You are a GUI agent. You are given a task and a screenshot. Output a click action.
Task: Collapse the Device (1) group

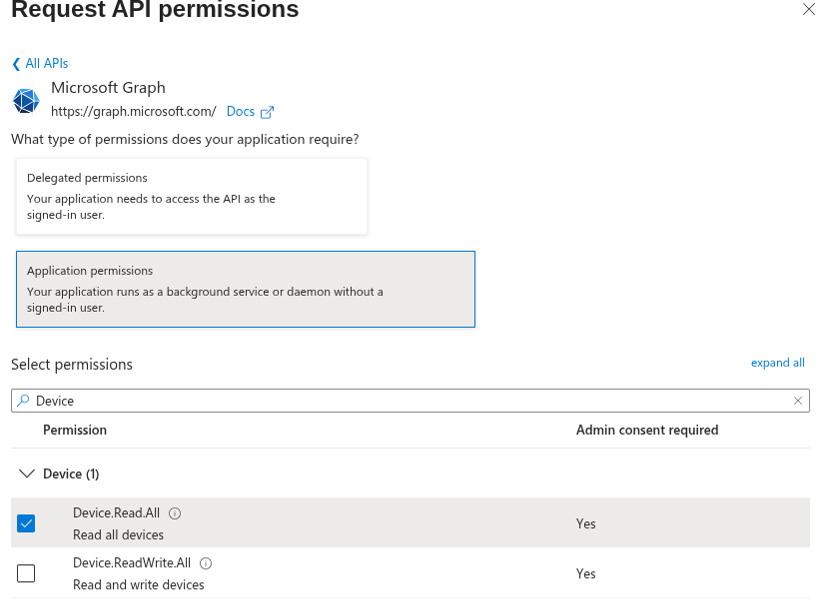coord(27,474)
